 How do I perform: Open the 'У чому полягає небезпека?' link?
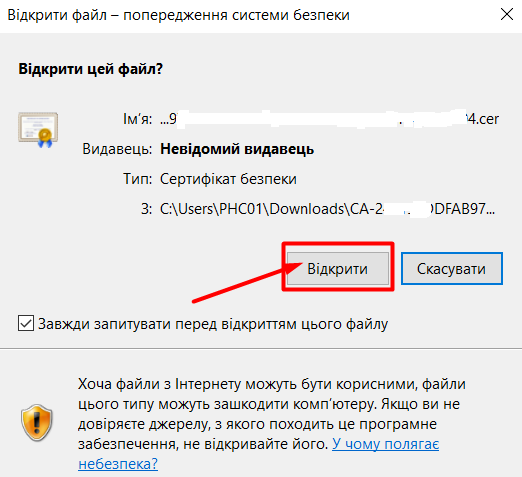coord(258,454)
